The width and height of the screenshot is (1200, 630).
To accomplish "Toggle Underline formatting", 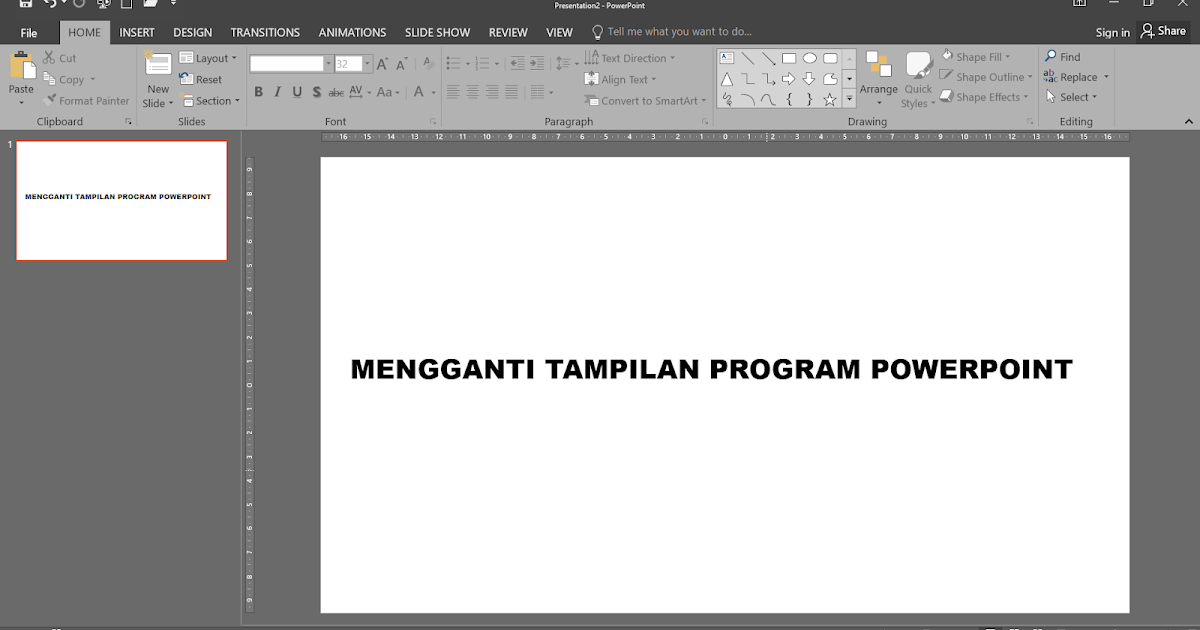I will point(297,91).
